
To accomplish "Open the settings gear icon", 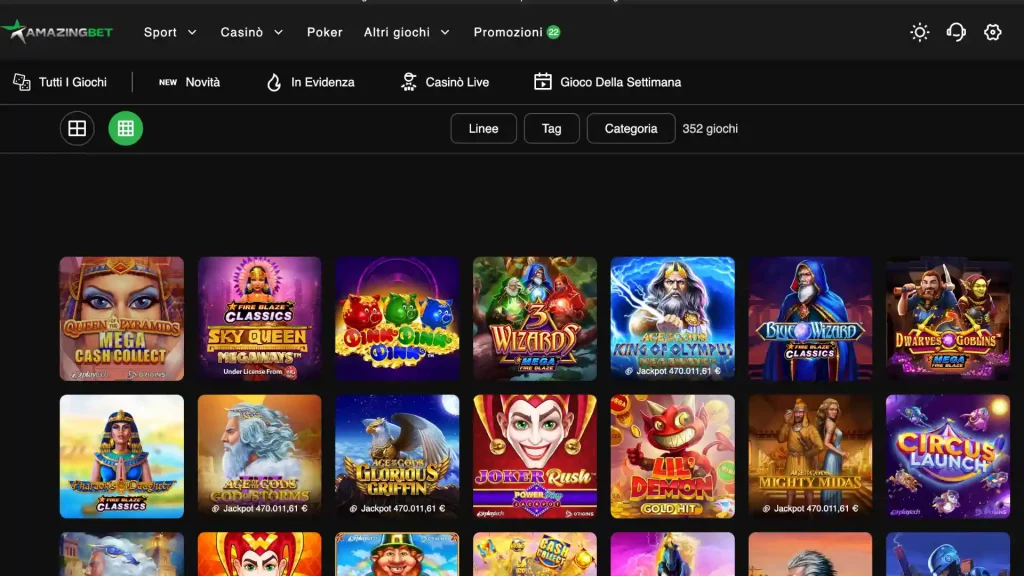I will tap(993, 32).
